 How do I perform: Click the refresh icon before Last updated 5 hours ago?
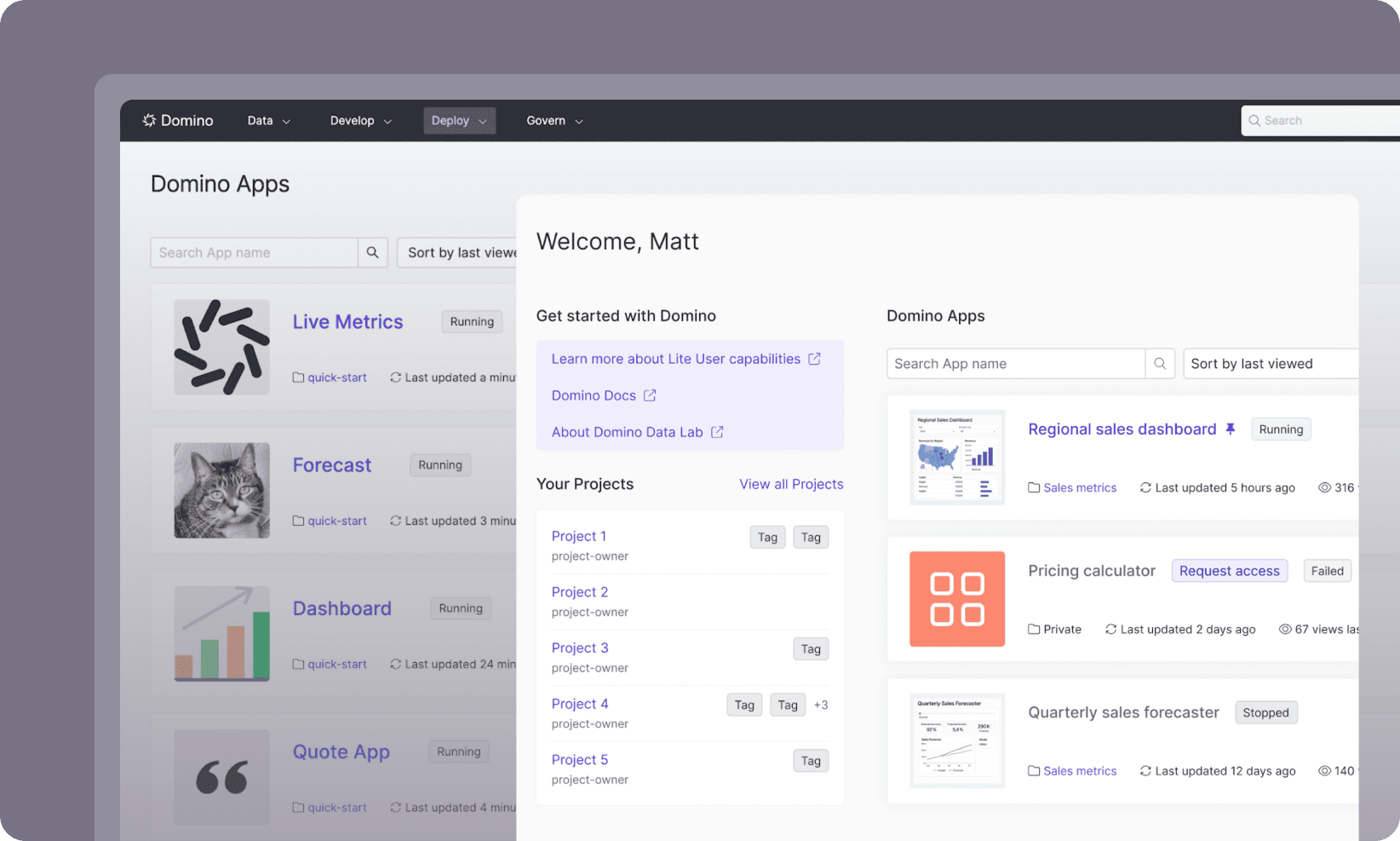point(1145,487)
